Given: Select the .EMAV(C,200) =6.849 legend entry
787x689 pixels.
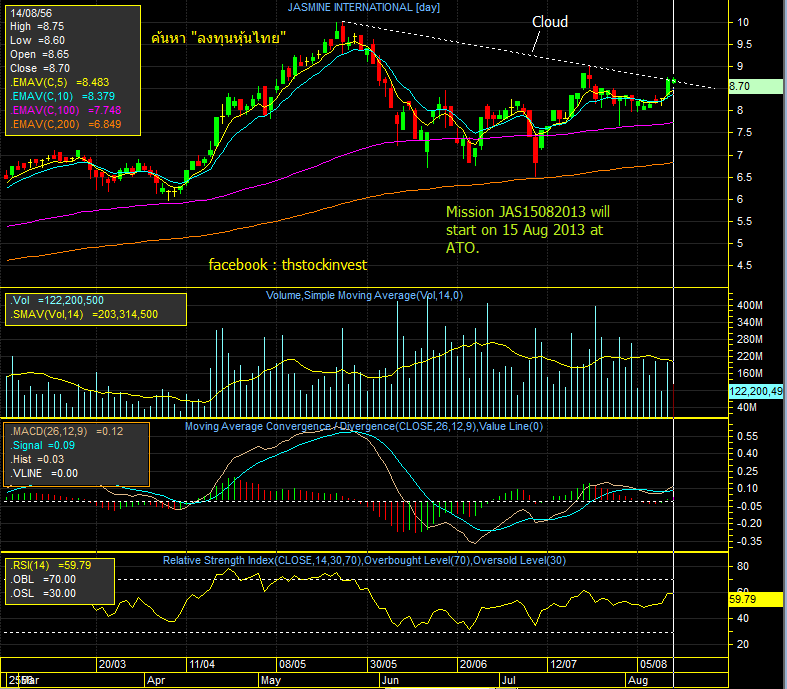Looking at the screenshot, I should pos(66,124).
